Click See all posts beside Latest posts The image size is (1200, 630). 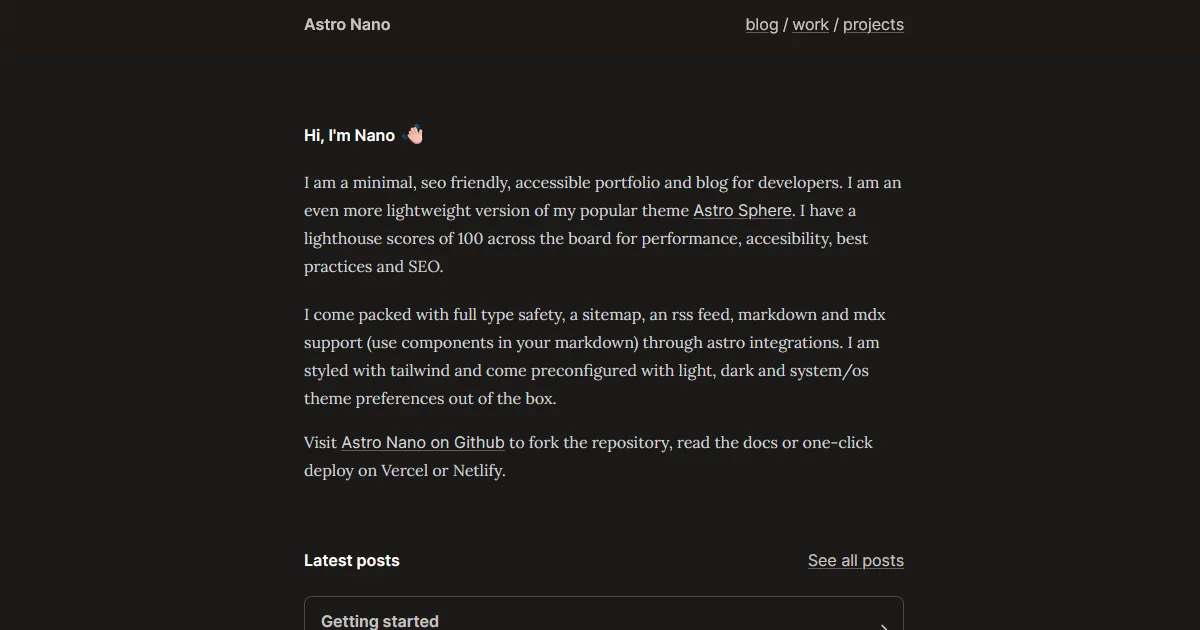tap(855, 560)
